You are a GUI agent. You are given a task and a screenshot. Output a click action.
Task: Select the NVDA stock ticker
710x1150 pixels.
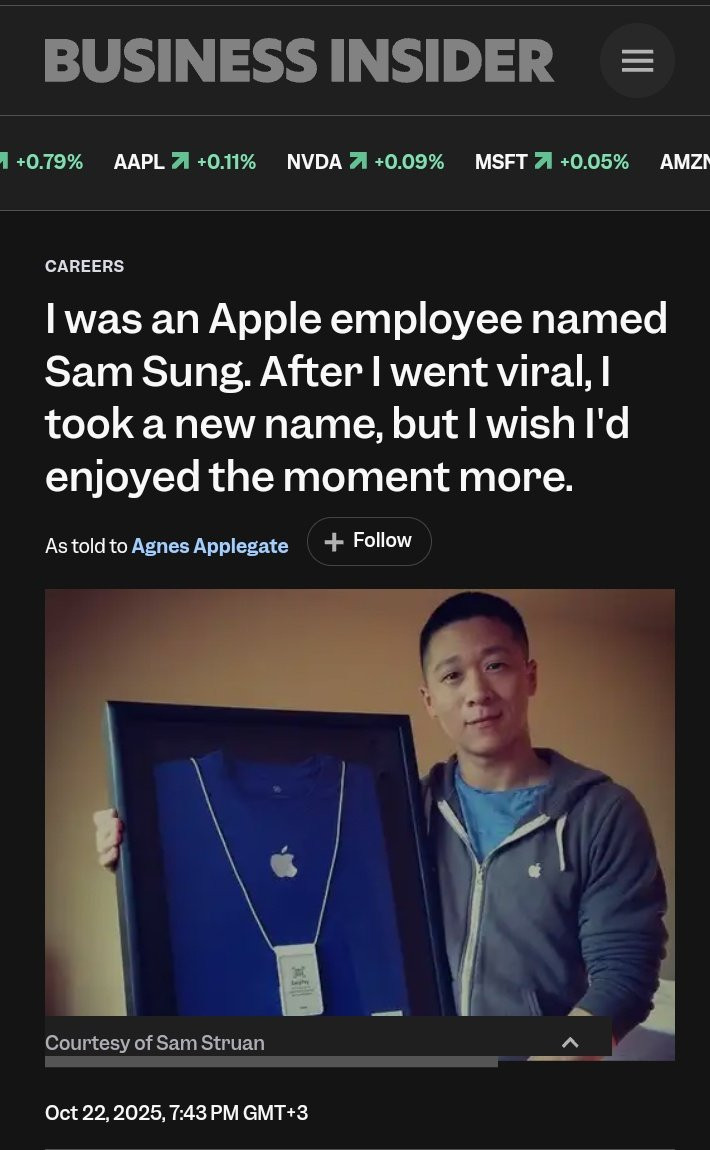[365, 161]
